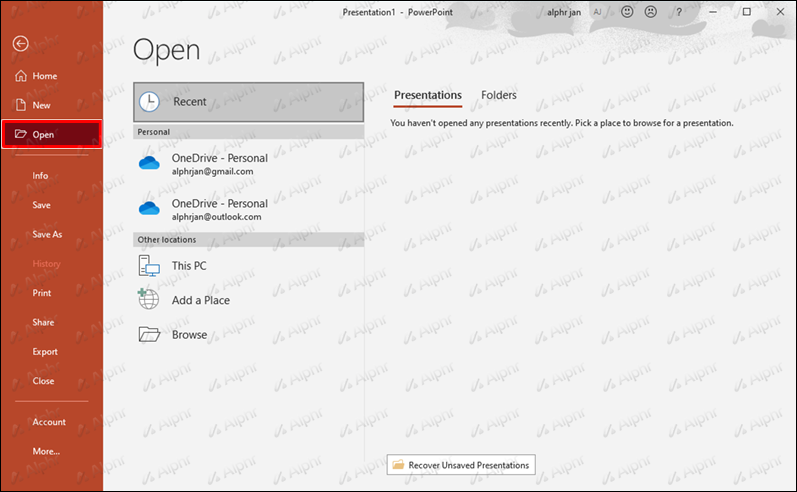Open the Share page
The image size is (797, 492).
[x=51, y=322]
